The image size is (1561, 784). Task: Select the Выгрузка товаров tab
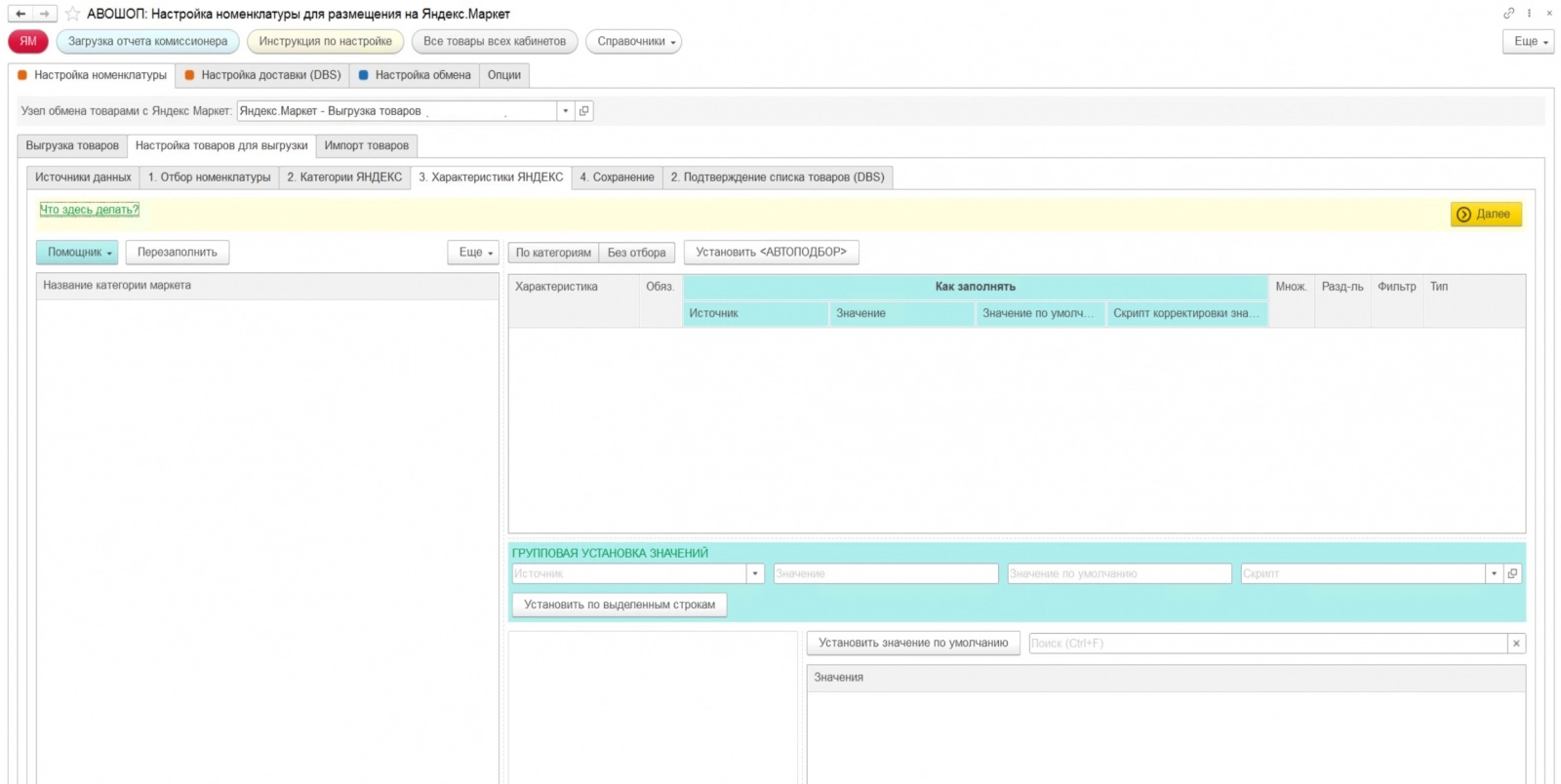click(72, 145)
